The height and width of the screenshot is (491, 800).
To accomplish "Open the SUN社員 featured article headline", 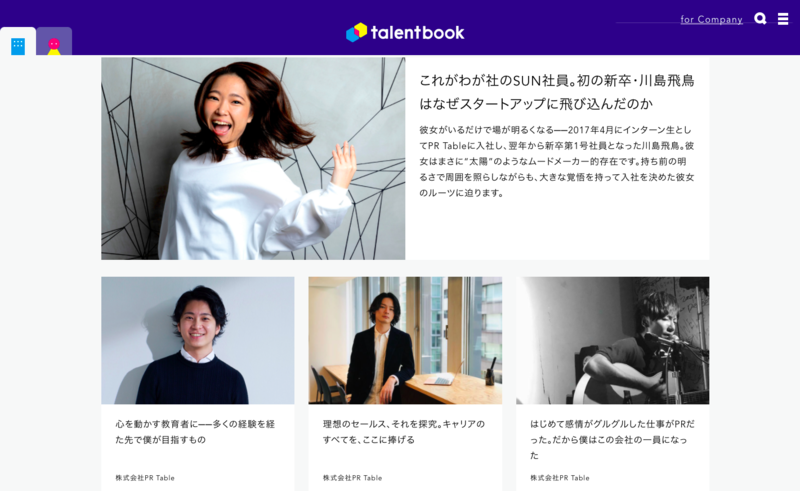I will pos(557,92).
